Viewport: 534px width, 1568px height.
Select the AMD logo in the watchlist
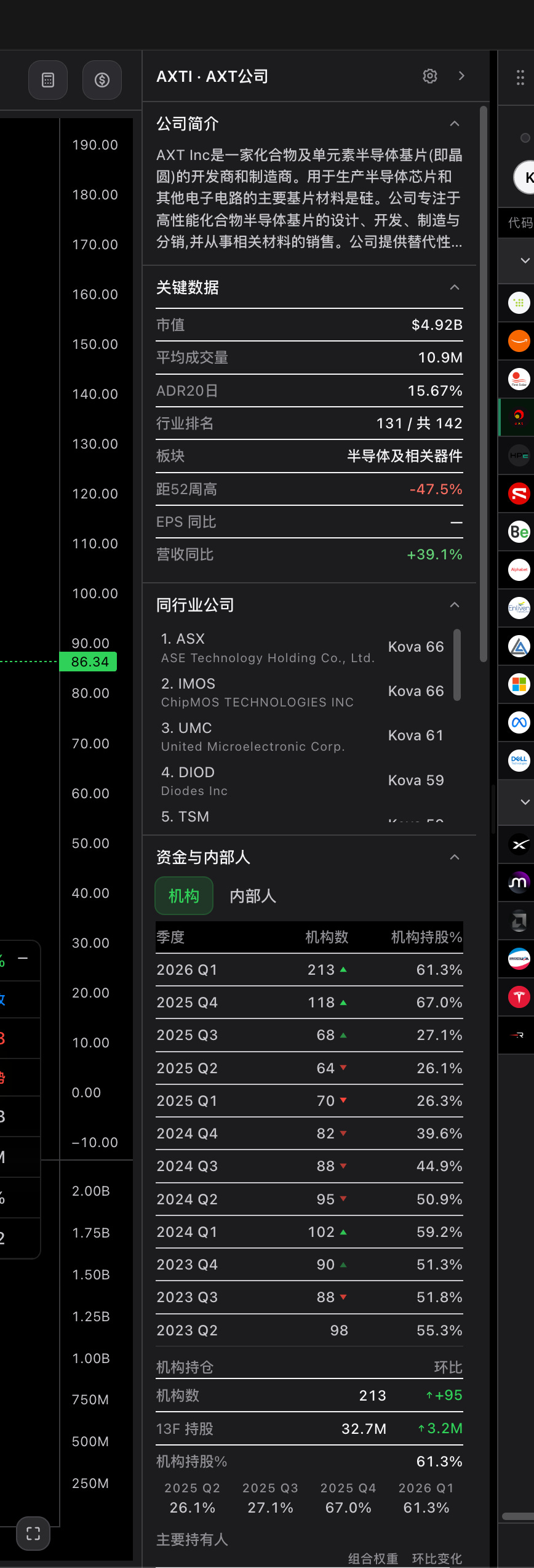click(519, 921)
